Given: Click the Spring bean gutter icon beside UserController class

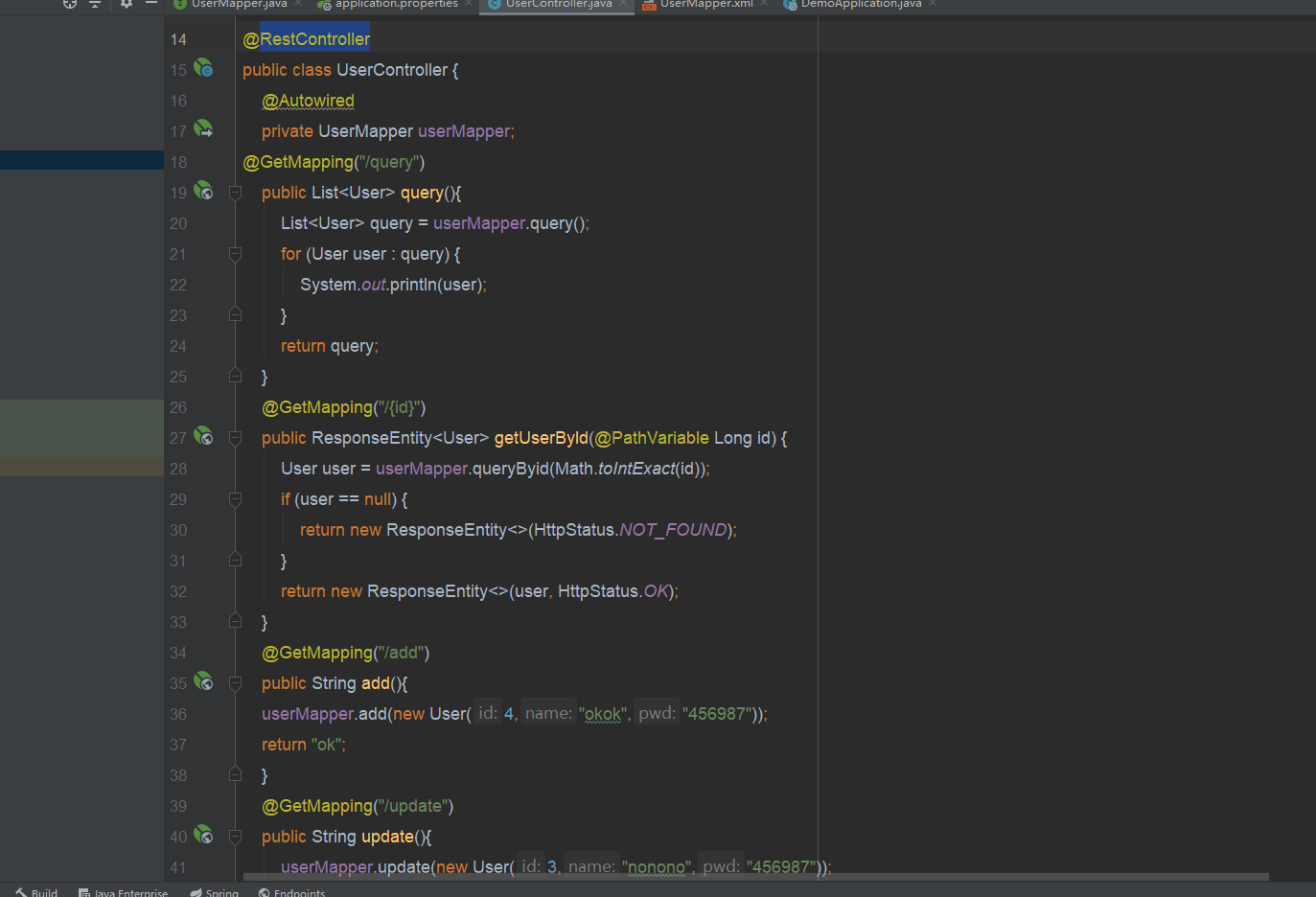Looking at the screenshot, I should pyautogui.click(x=203, y=68).
